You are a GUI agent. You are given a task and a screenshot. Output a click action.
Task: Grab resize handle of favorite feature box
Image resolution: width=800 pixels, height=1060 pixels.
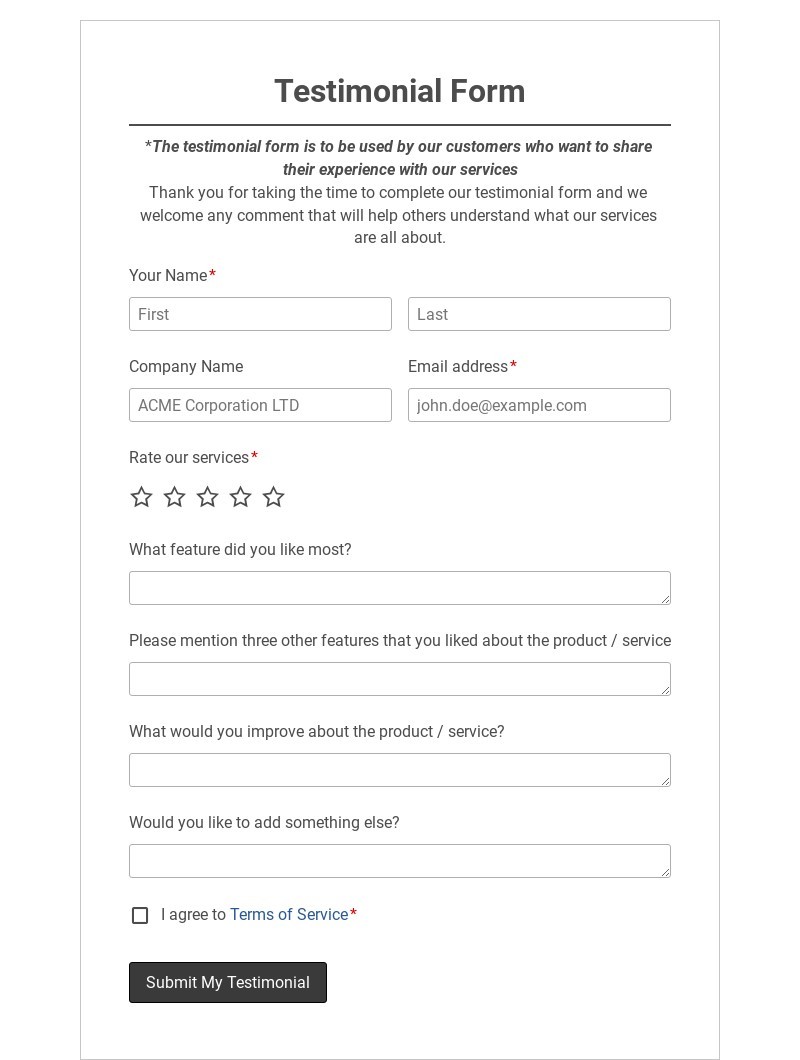click(665, 599)
